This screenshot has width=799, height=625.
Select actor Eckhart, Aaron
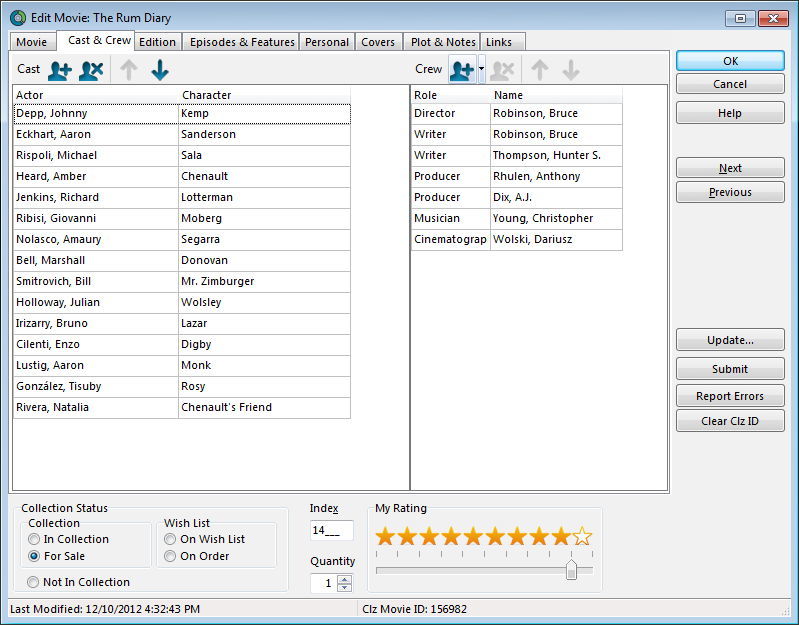[96, 134]
